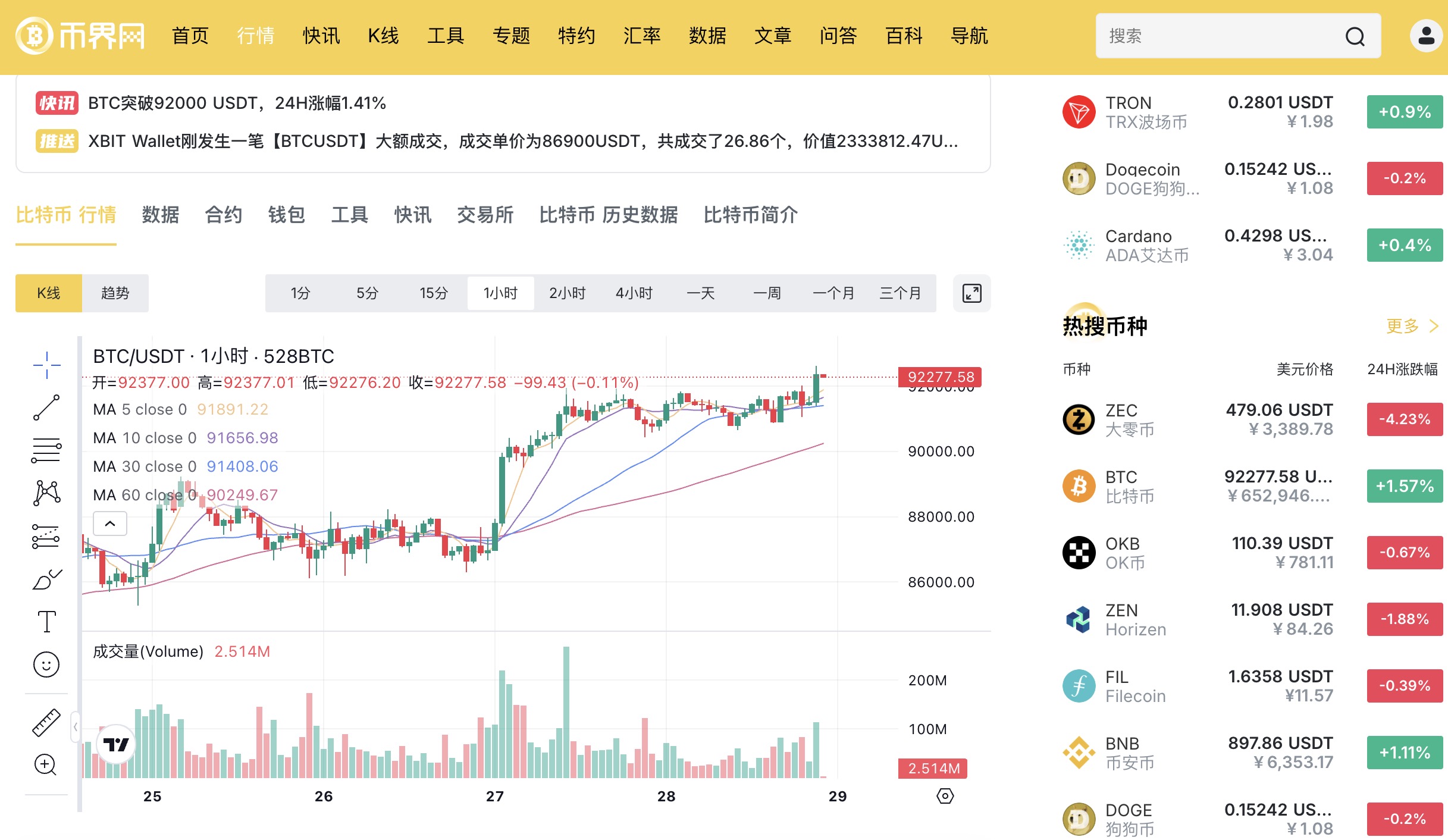Collapse the left drawing toolbar

(x=75, y=727)
